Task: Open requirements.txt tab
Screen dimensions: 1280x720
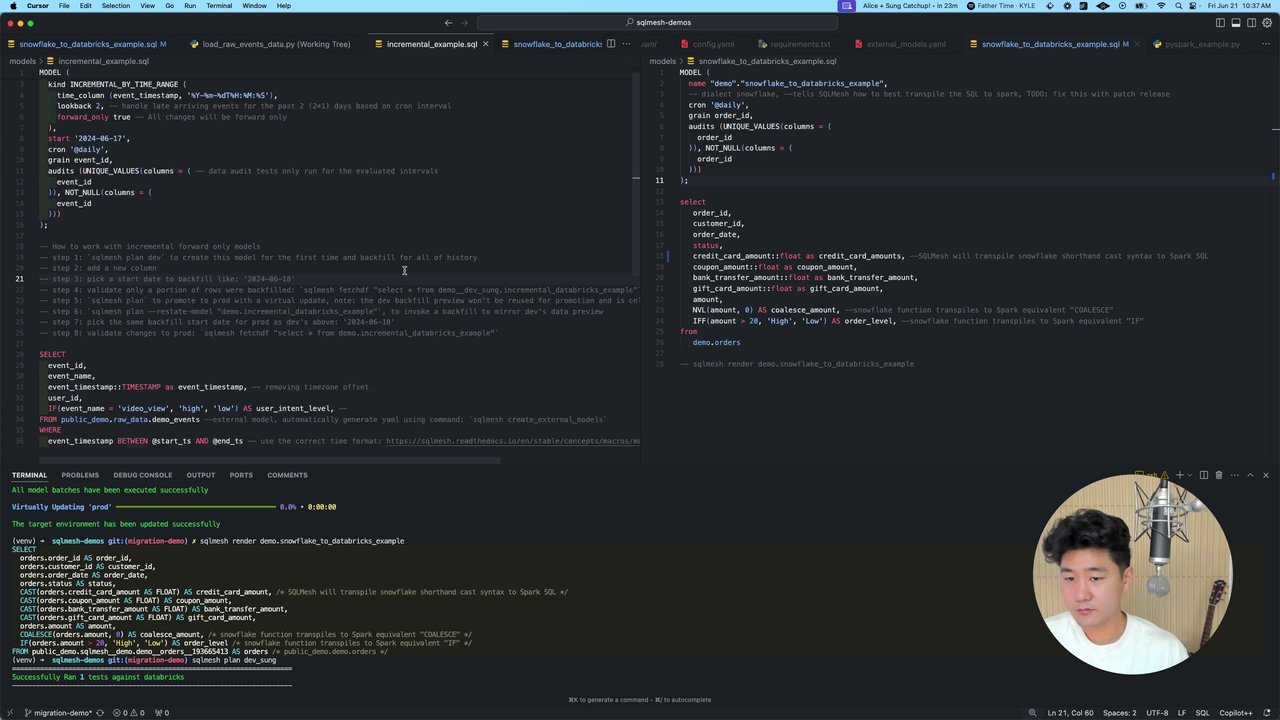Action: pyautogui.click(x=800, y=44)
